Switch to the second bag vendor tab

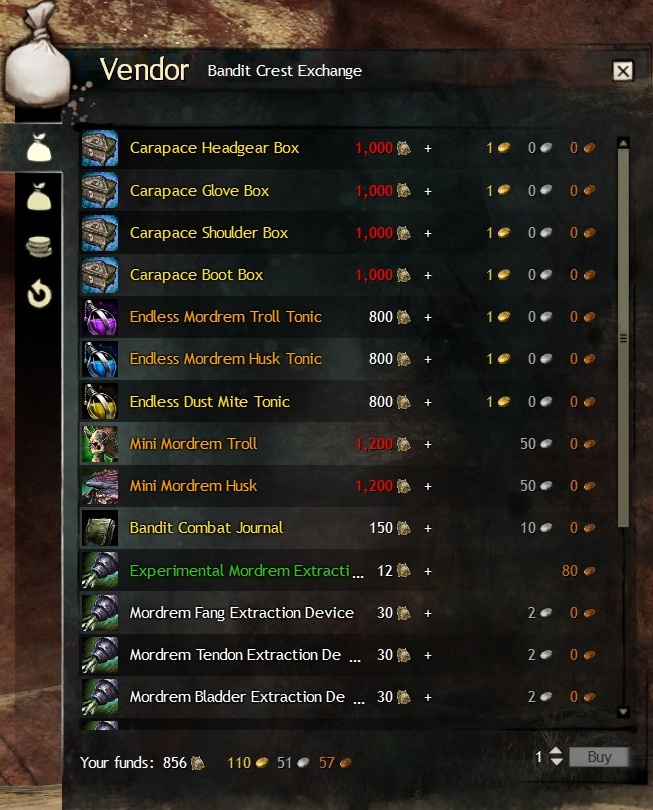click(x=39, y=197)
